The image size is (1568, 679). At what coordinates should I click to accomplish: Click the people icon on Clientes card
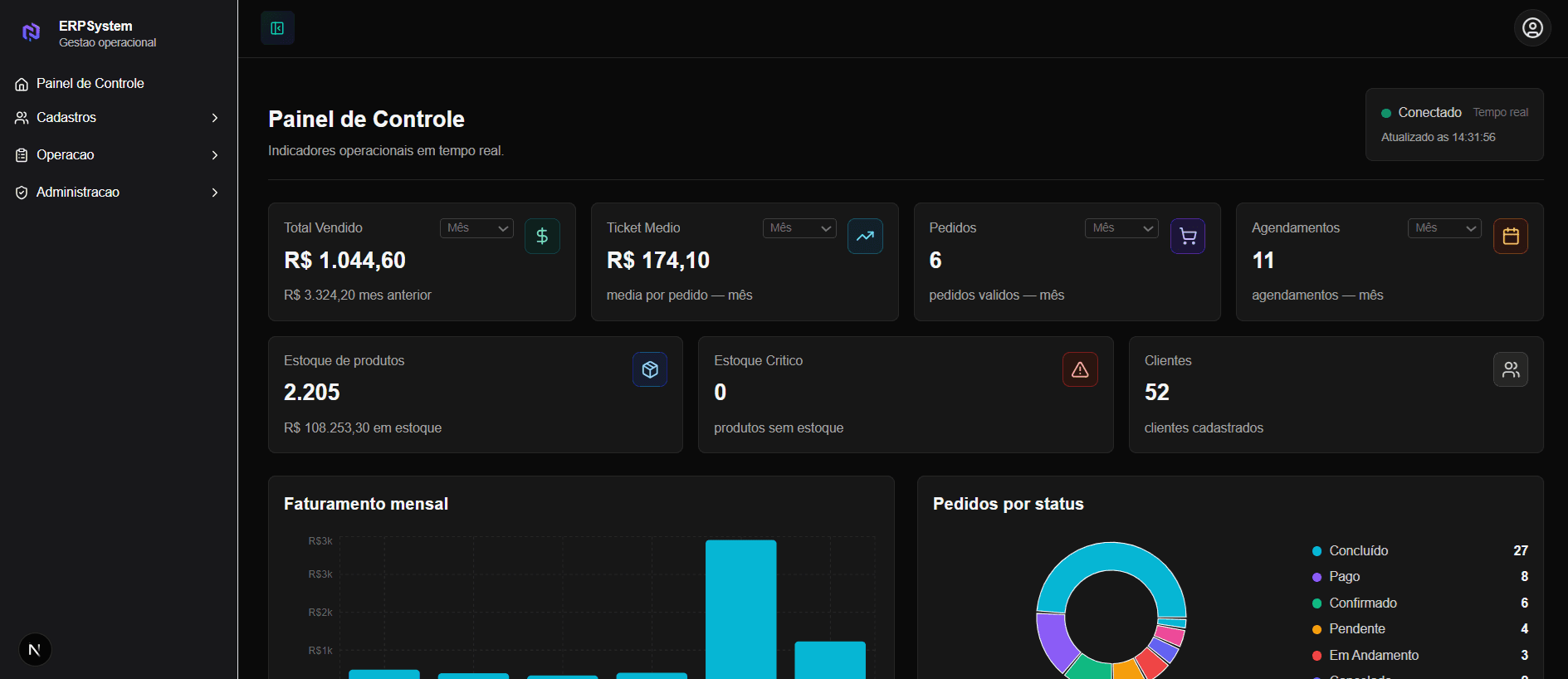[x=1511, y=369]
